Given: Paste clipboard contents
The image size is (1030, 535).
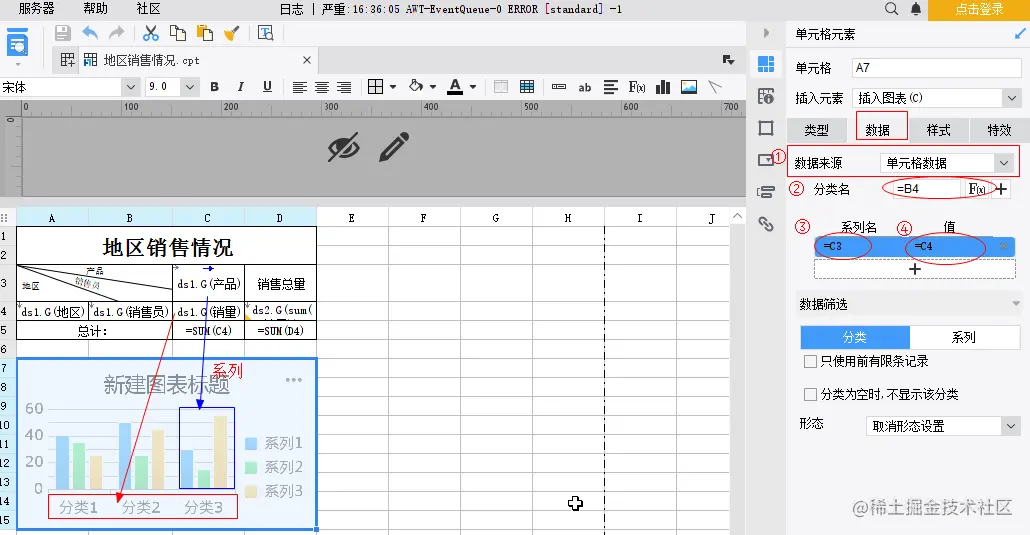Looking at the screenshot, I should [x=205, y=34].
